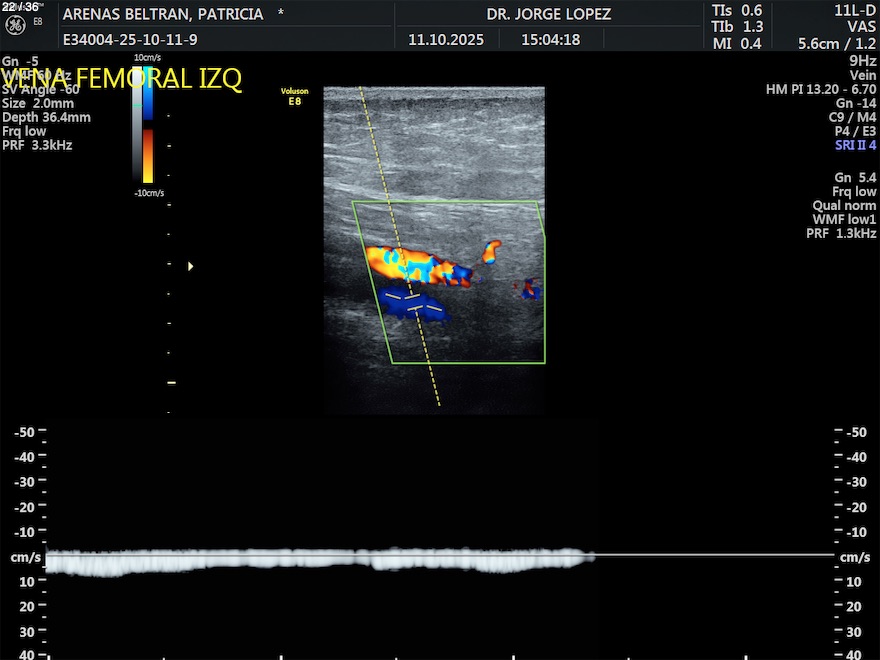Click the PRF 3.3kHz parameter on the left
880x660 pixels.
point(37,145)
